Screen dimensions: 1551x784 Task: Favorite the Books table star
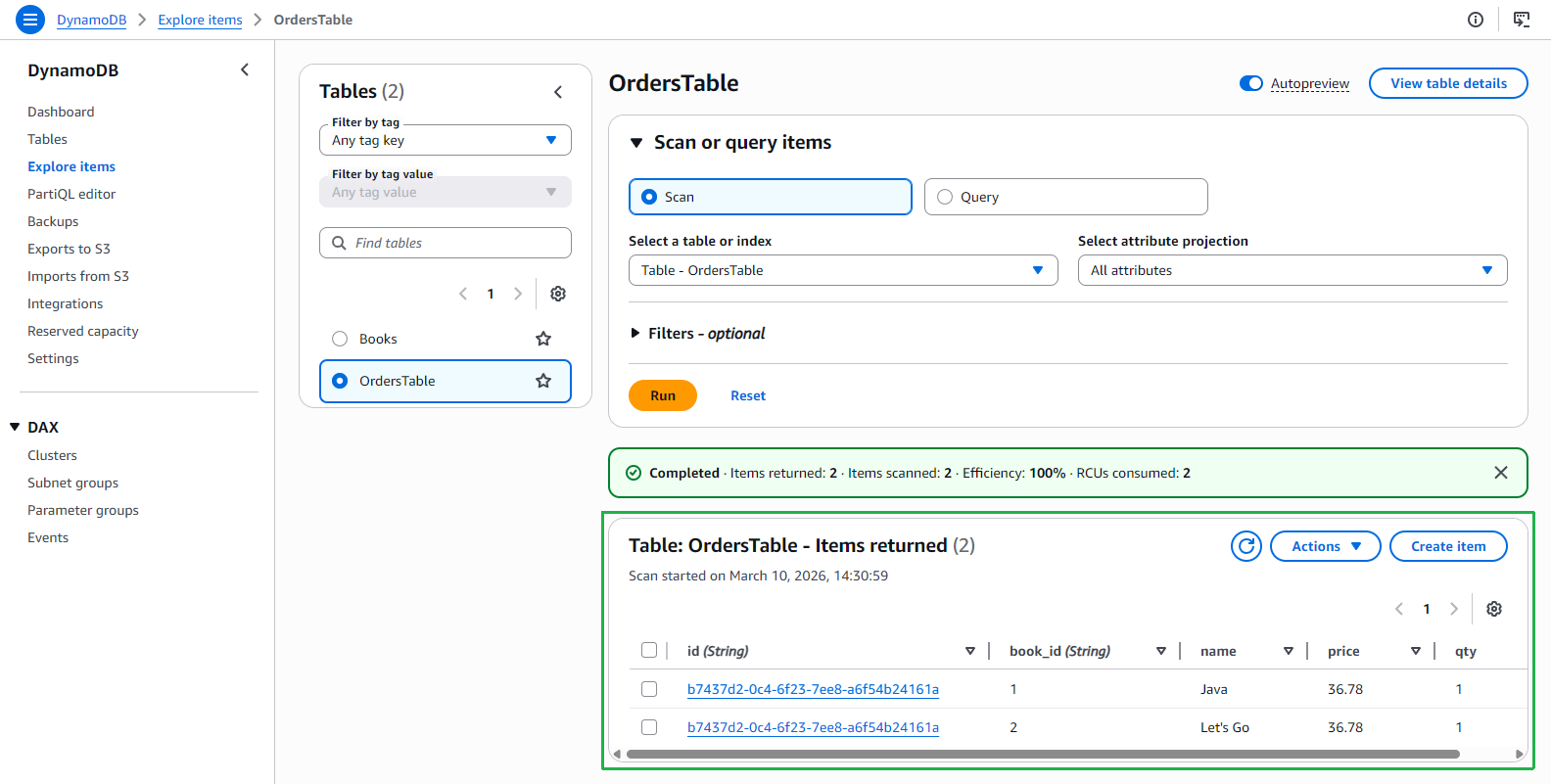543,339
